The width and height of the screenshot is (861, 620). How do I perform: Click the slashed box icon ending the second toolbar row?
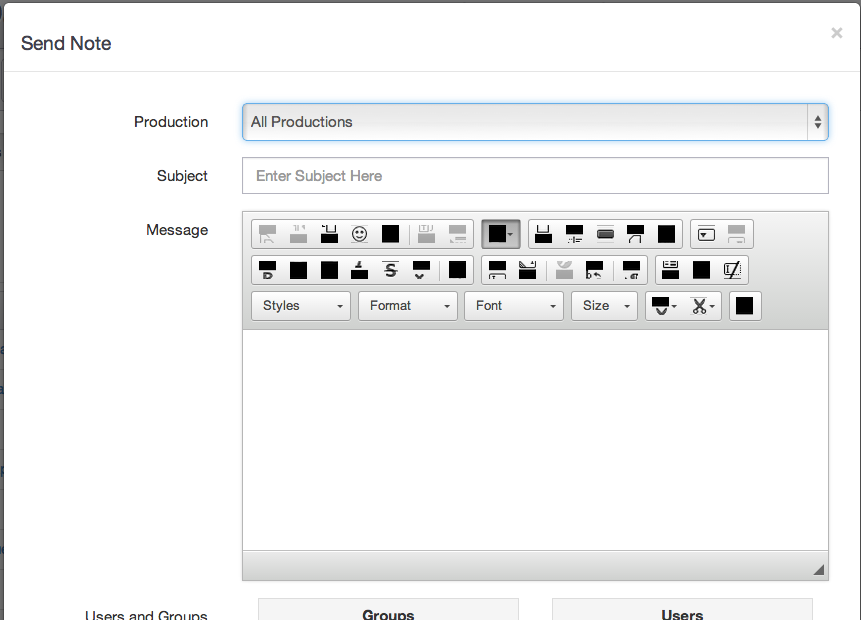(732, 270)
